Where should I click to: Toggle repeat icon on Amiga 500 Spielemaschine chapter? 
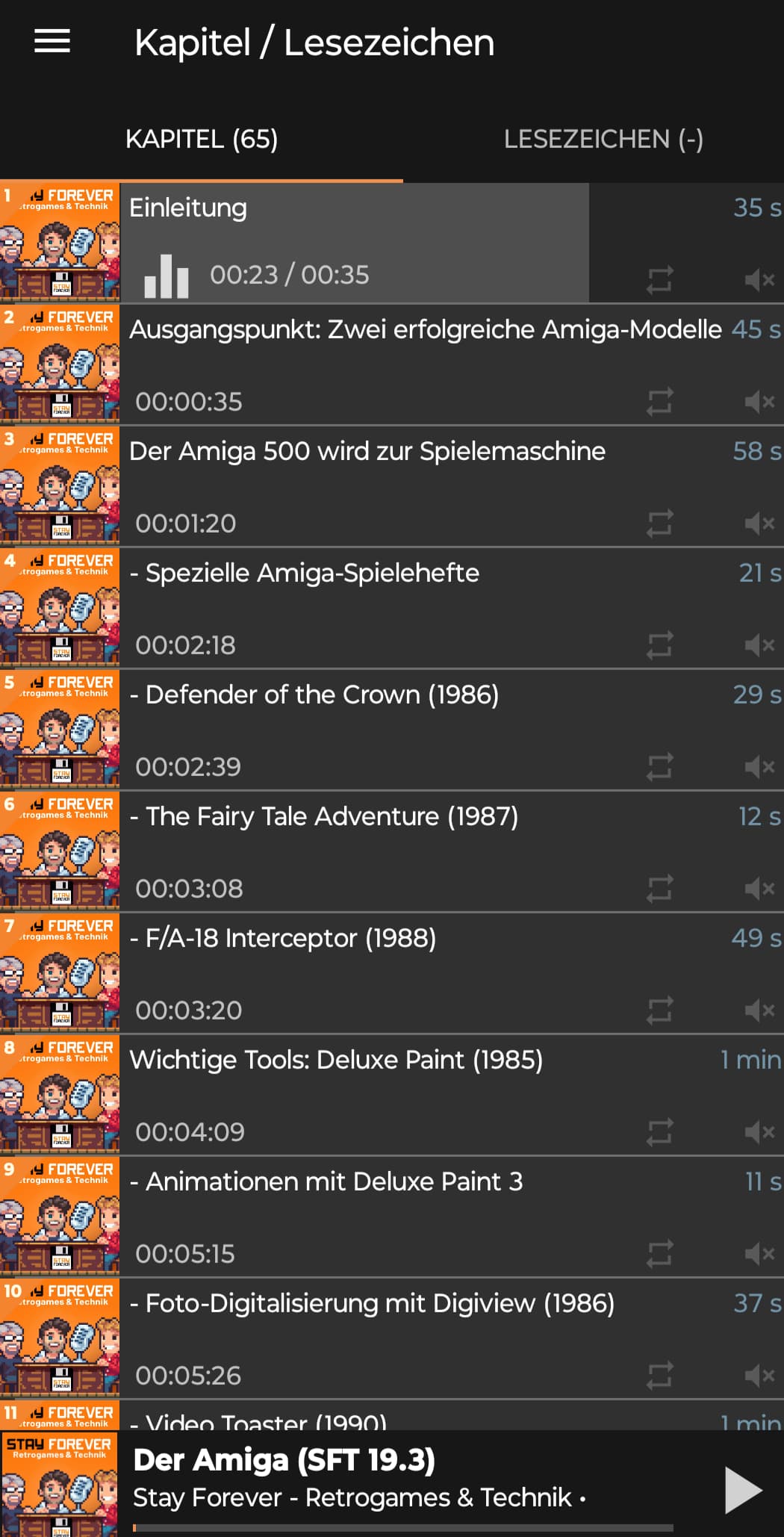coord(660,524)
